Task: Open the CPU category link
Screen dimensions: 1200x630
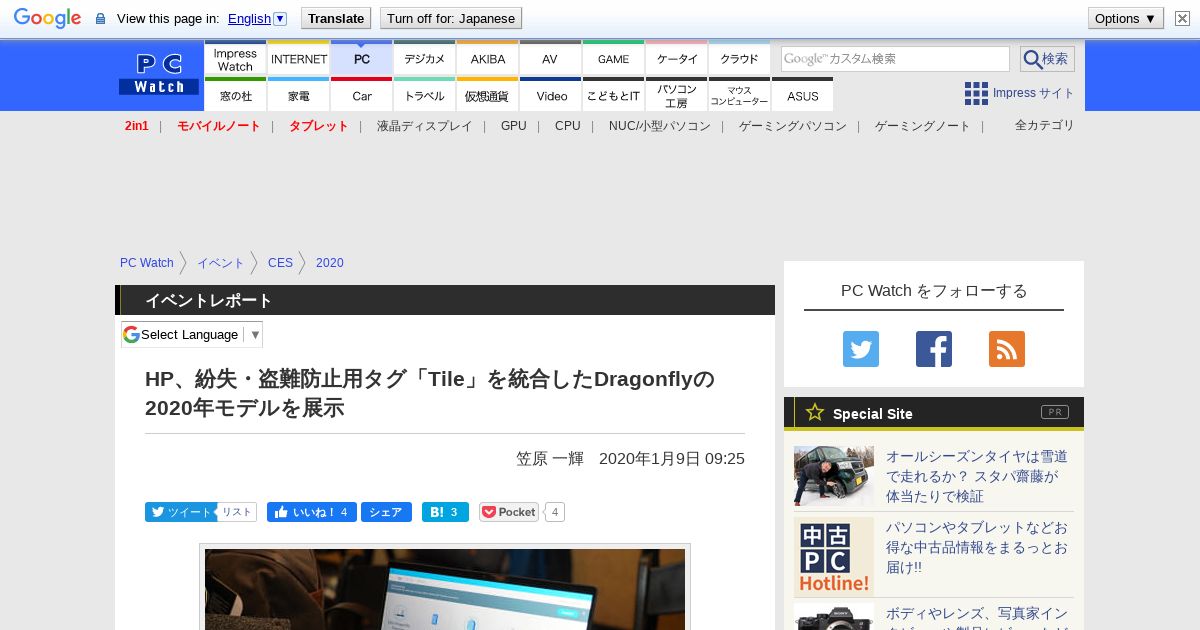Action: click(x=568, y=126)
